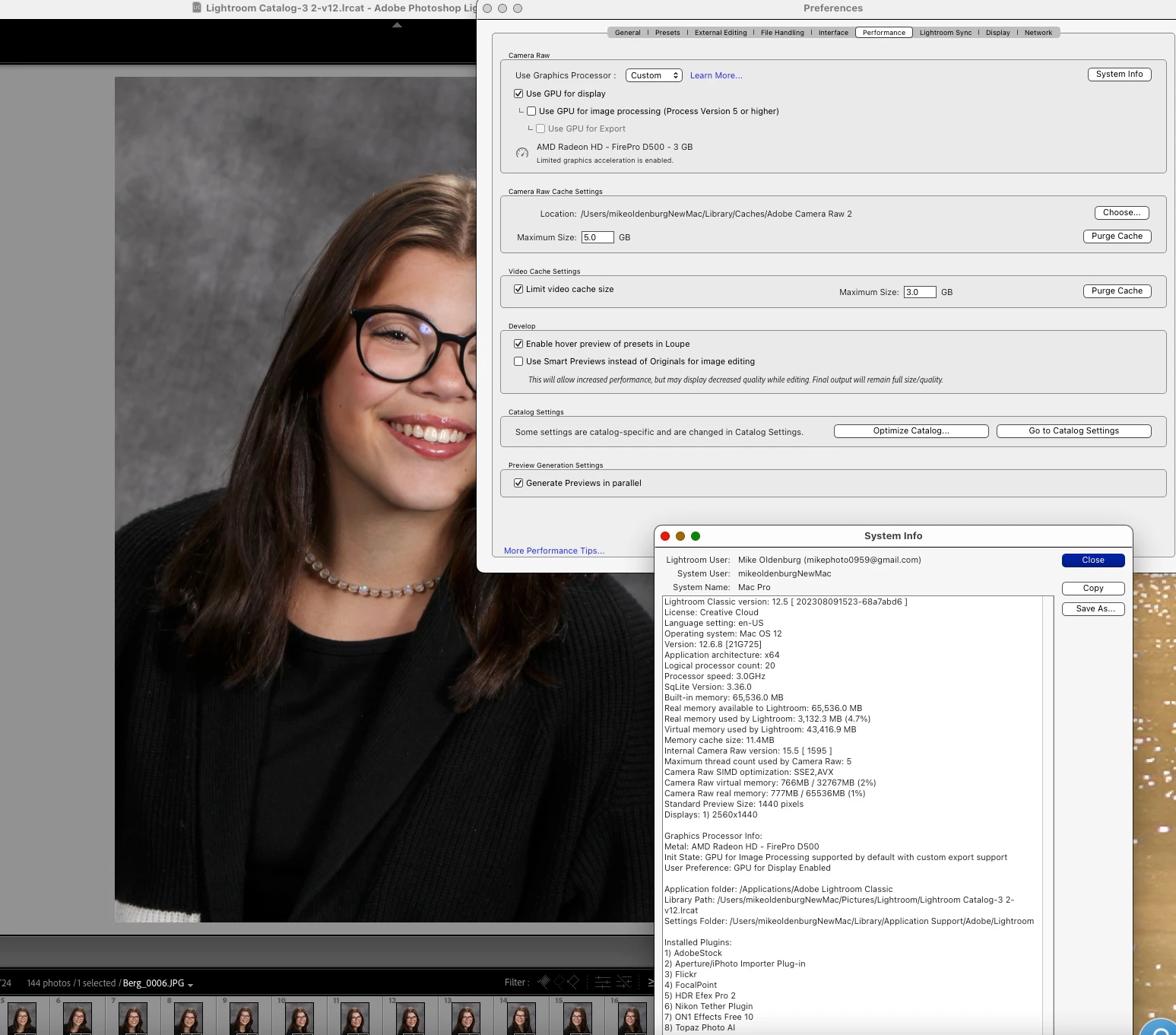Select filmstrip thumbnail number 10
Screen dimensions: 1176x1035
point(300,1017)
